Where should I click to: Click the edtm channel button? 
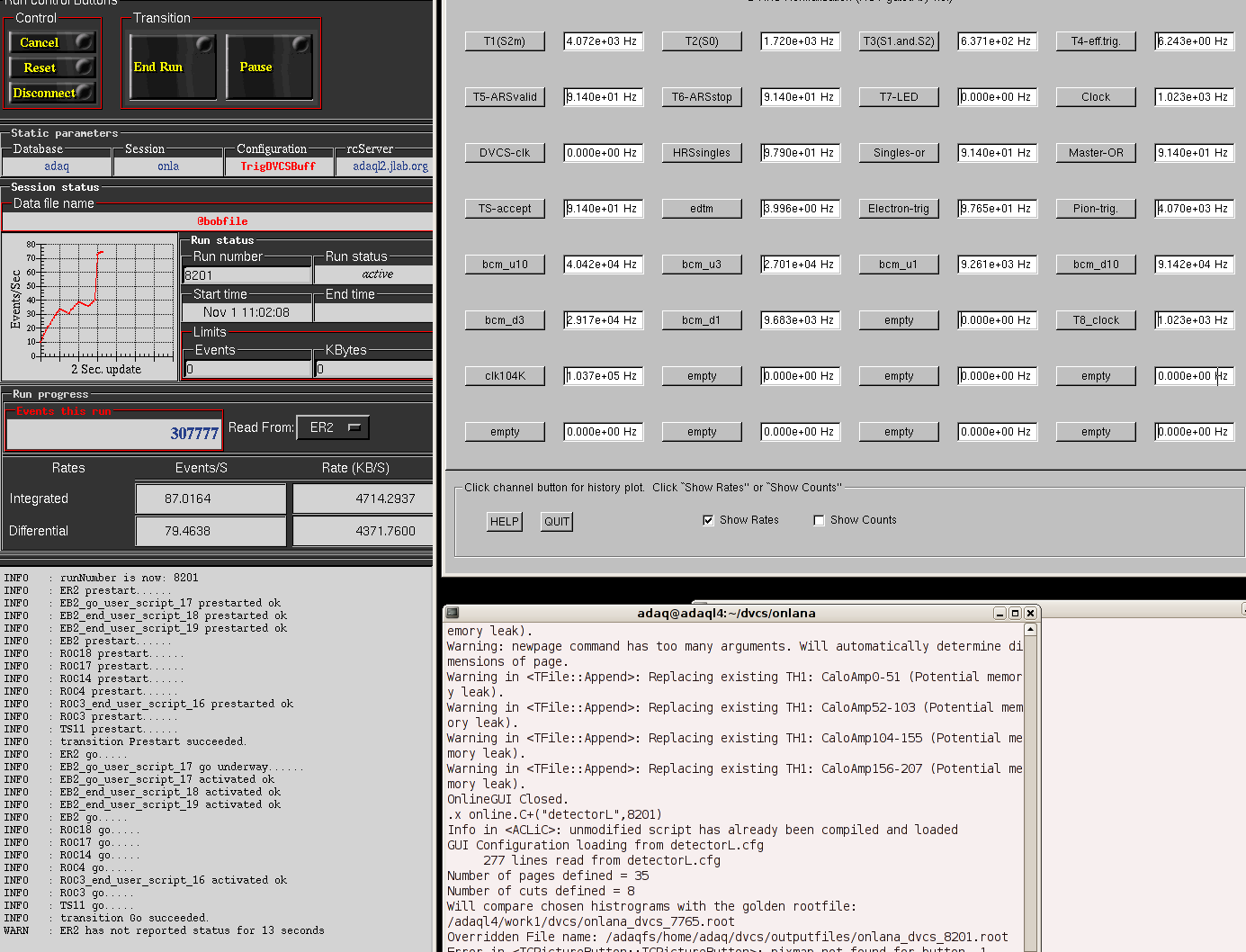(x=702, y=209)
